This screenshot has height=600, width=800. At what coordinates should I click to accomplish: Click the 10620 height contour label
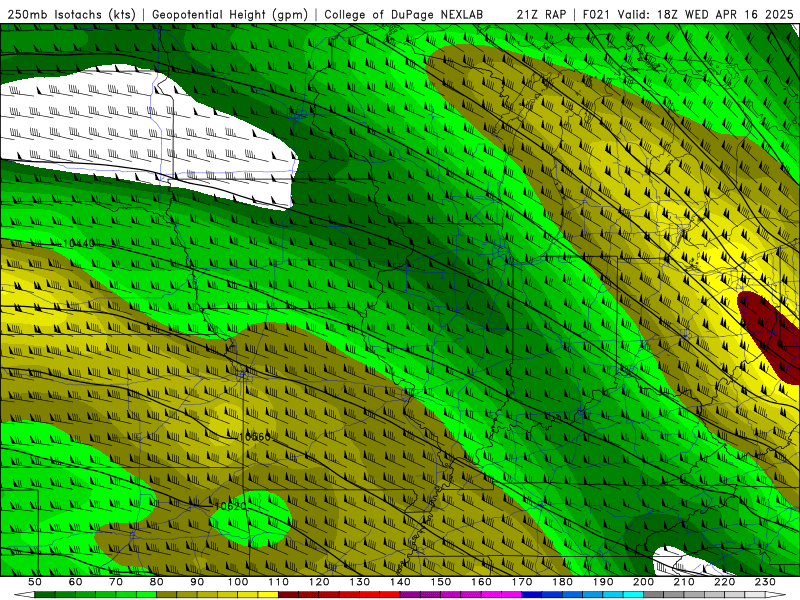(231, 506)
